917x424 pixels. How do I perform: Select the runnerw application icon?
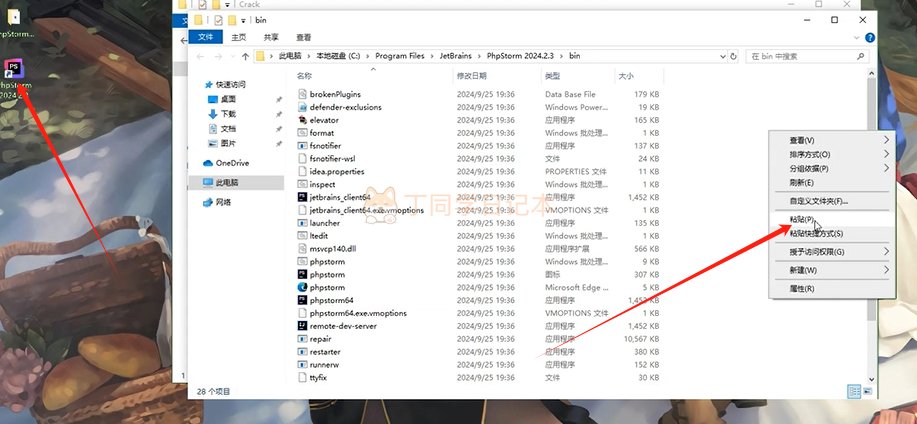(302, 364)
